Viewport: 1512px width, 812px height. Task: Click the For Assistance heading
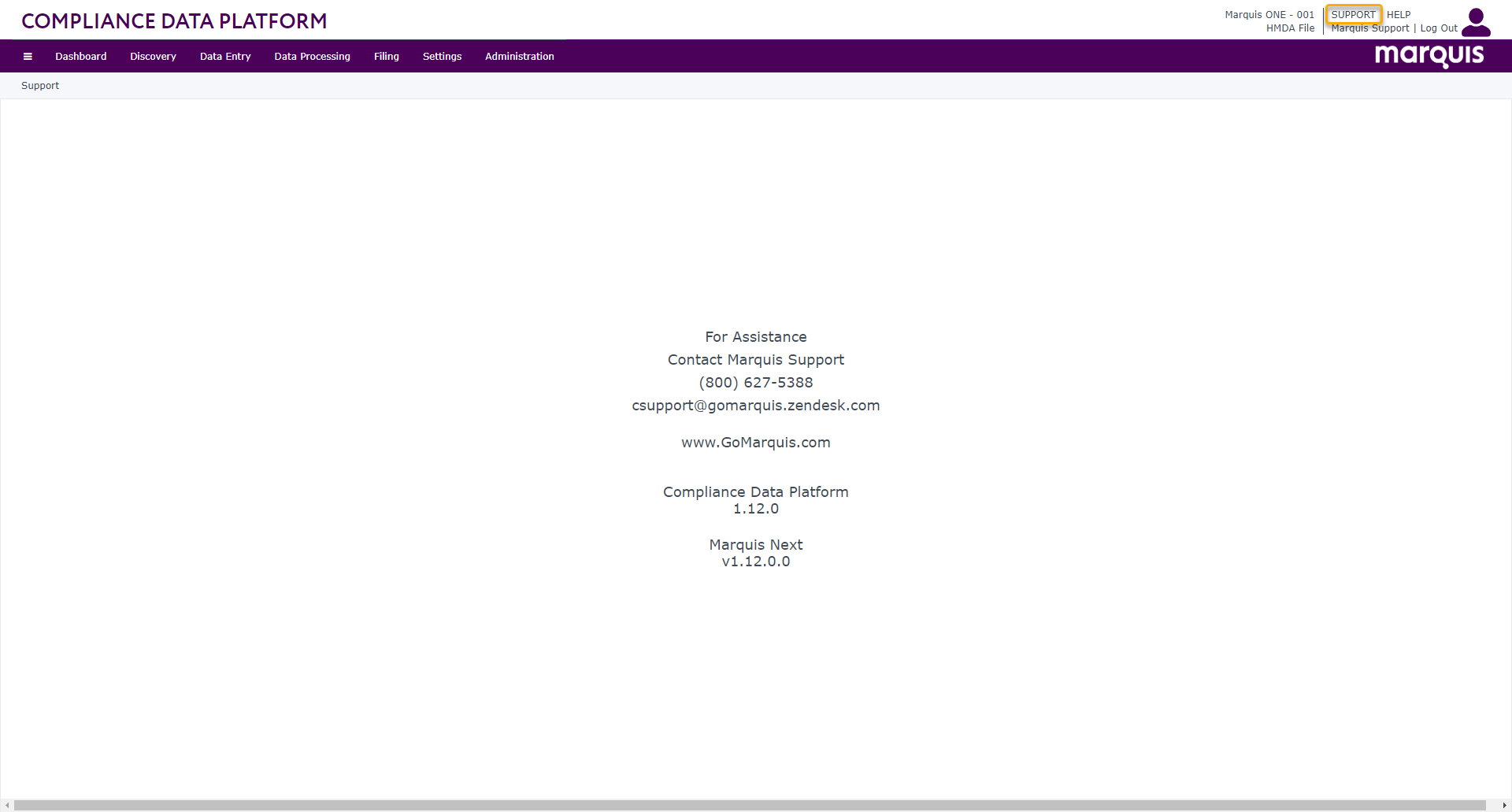tap(756, 337)
